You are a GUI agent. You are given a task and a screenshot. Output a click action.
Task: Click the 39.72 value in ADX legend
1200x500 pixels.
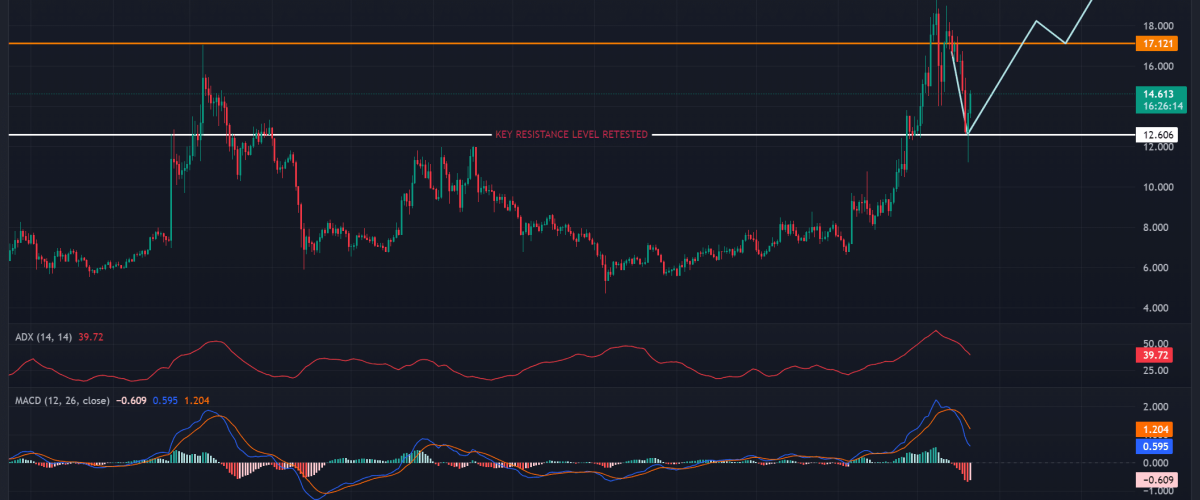point(90,337)
